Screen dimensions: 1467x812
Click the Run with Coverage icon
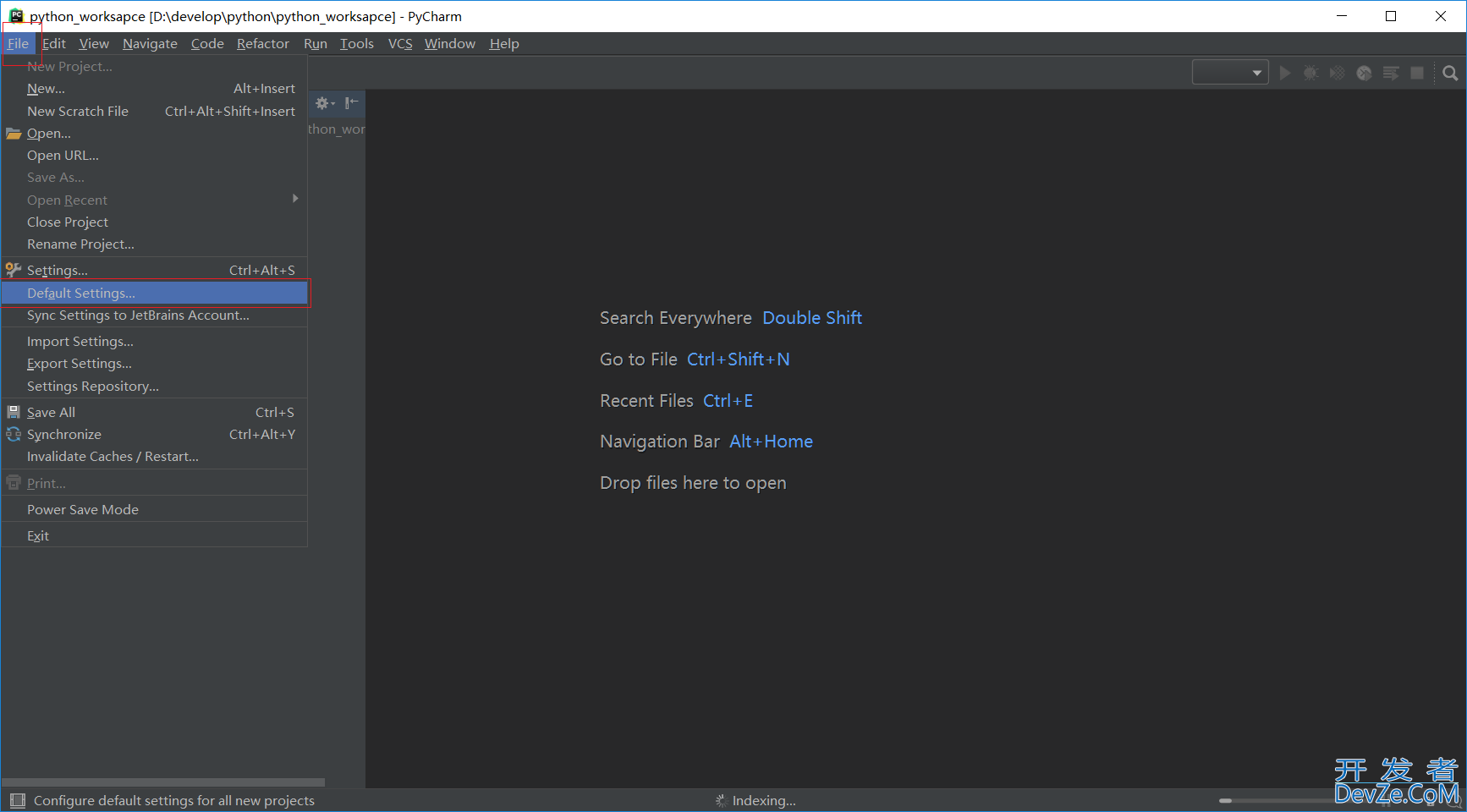click(1337, 73)
